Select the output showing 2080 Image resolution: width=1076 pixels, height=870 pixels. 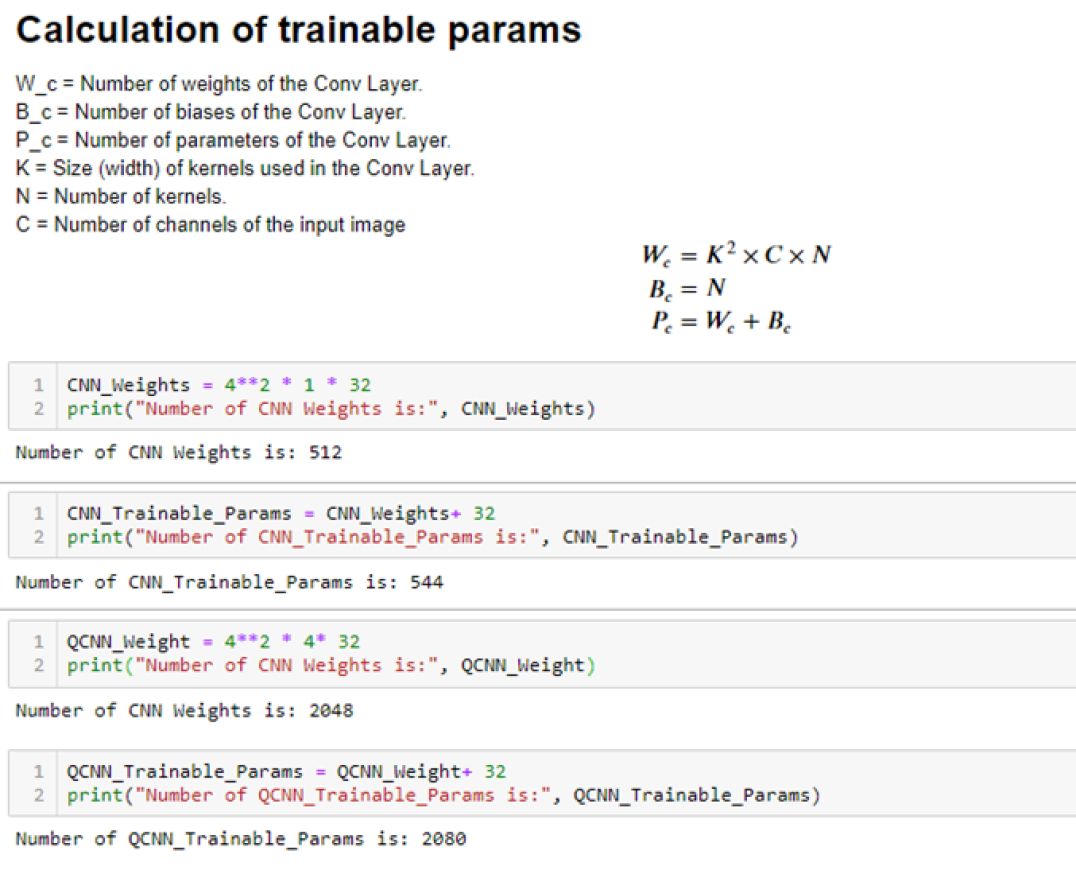pos(240,839)
